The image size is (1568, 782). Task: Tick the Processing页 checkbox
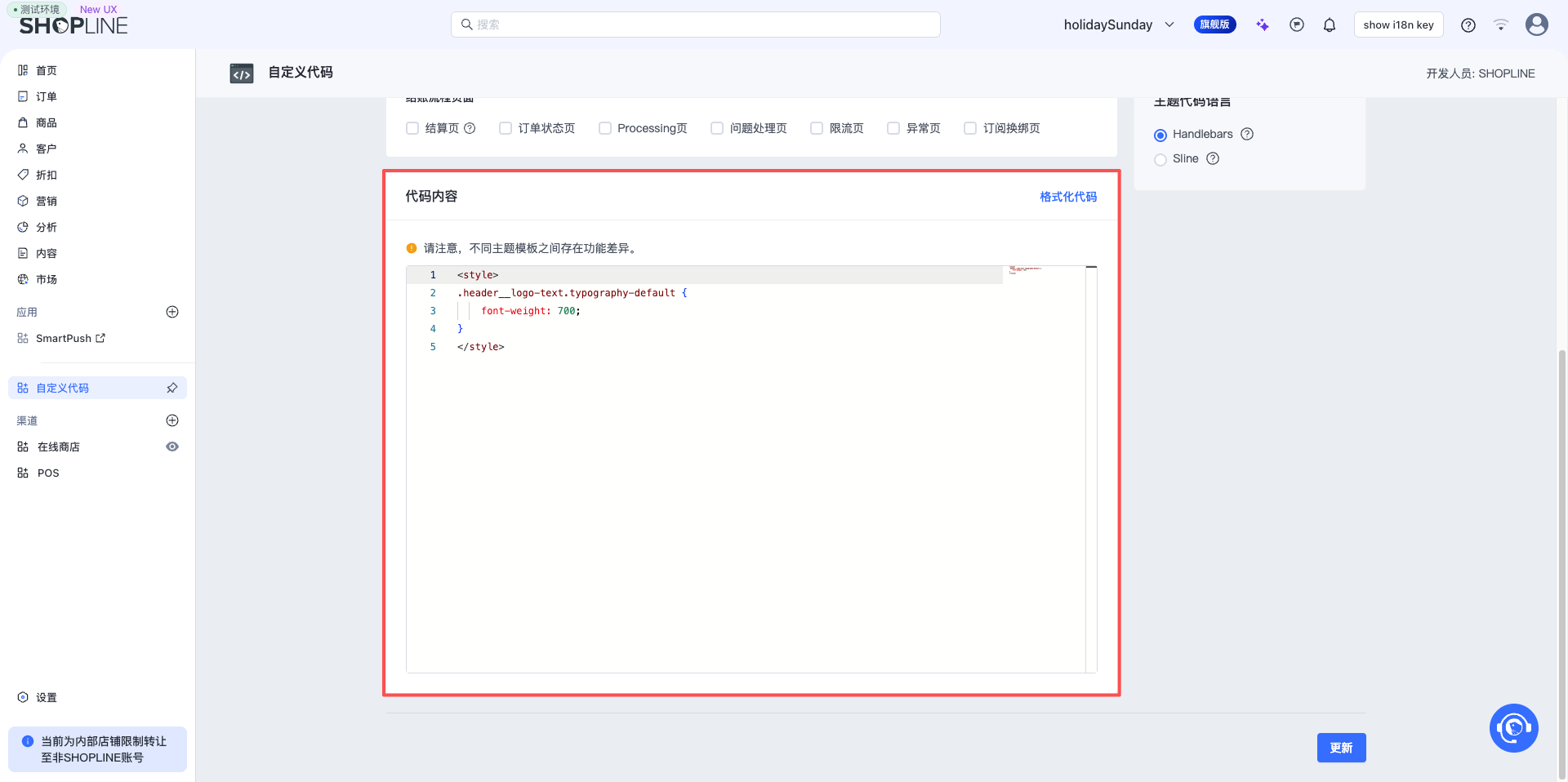click(605, 128)
